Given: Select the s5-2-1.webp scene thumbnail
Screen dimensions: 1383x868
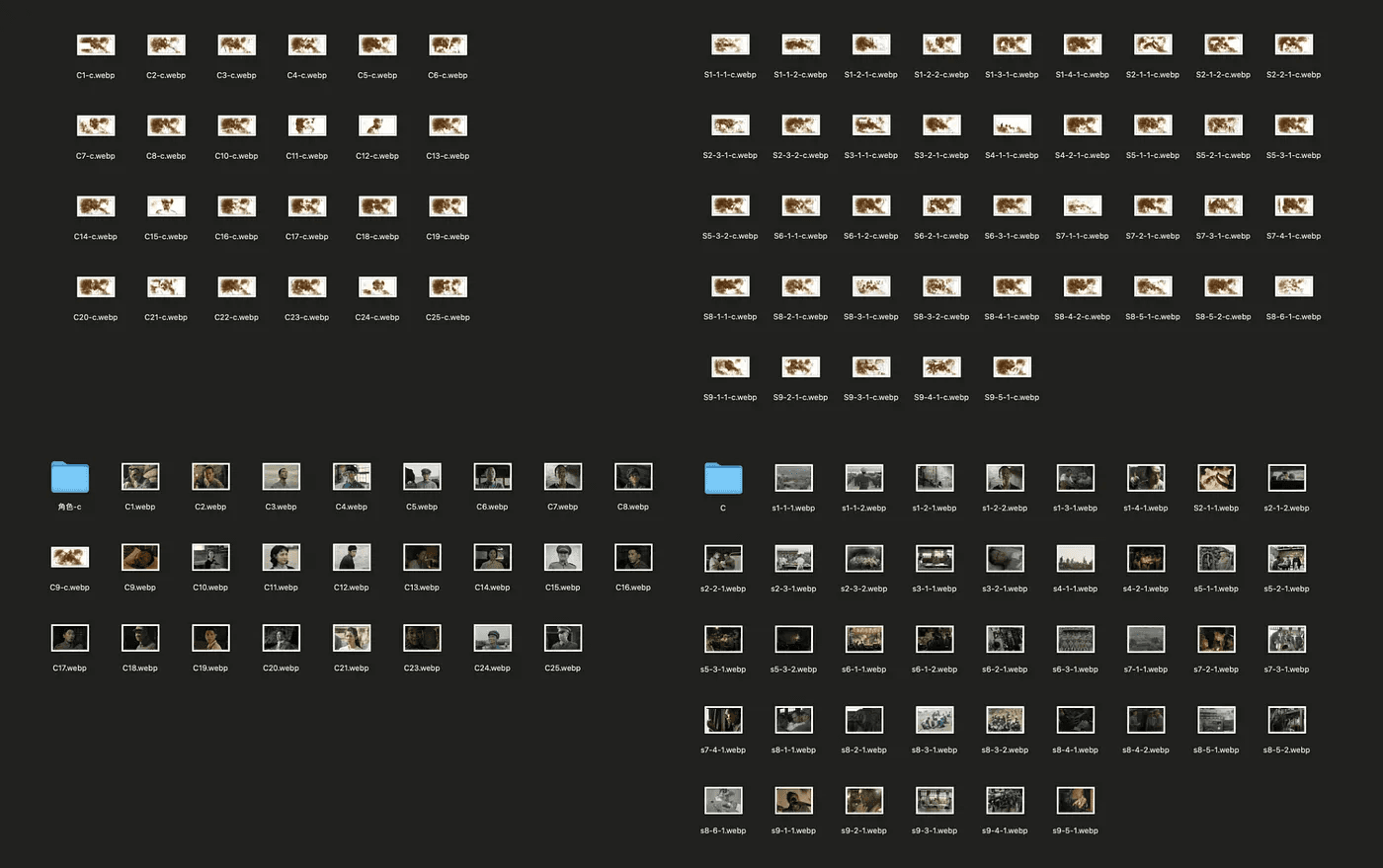Looking at the screenshot, I should (1286, 559).
